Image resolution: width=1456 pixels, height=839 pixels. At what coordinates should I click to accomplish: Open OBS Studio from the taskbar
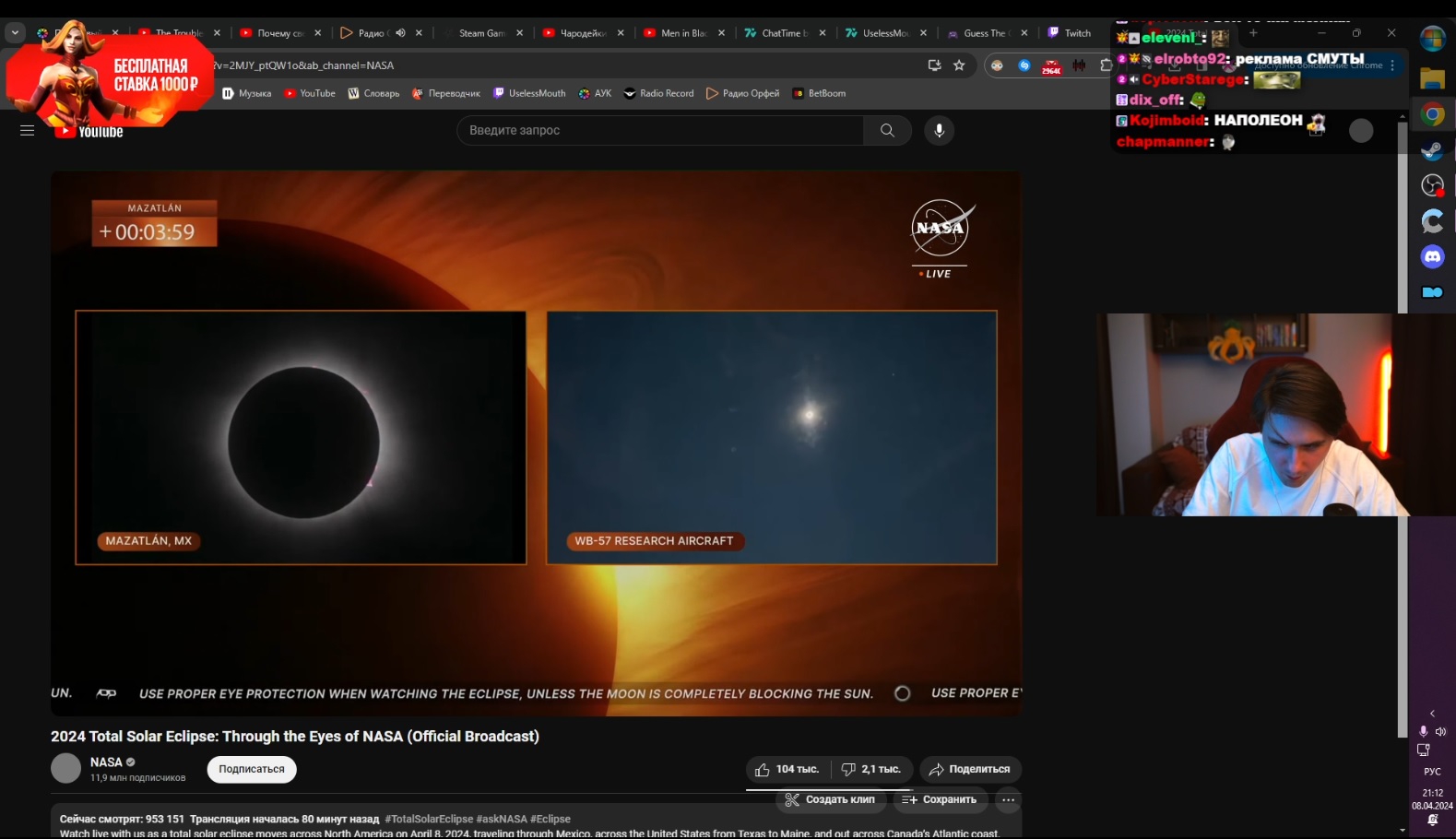[x=1432, y=185]
